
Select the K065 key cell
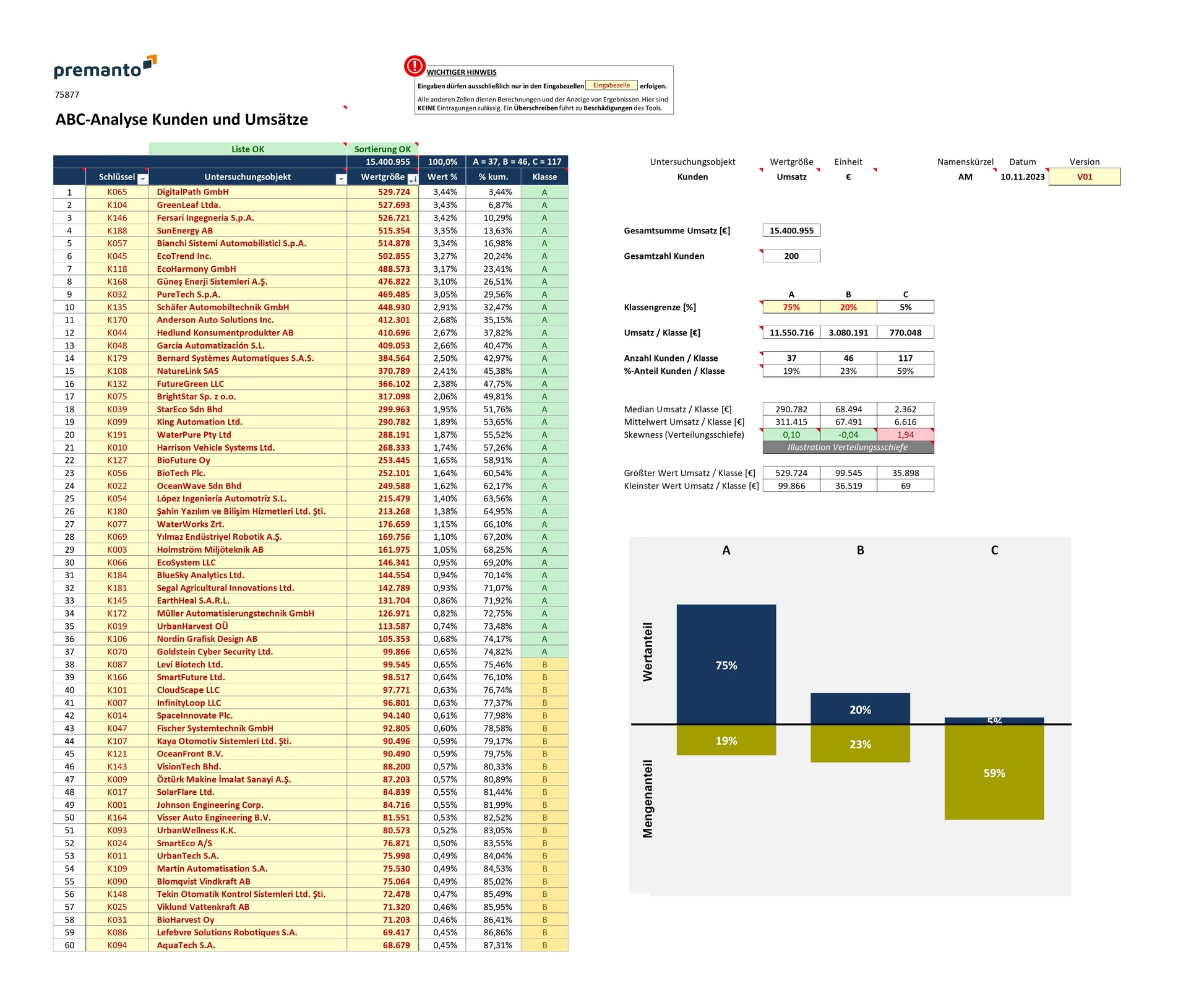(x=117, y=193)
